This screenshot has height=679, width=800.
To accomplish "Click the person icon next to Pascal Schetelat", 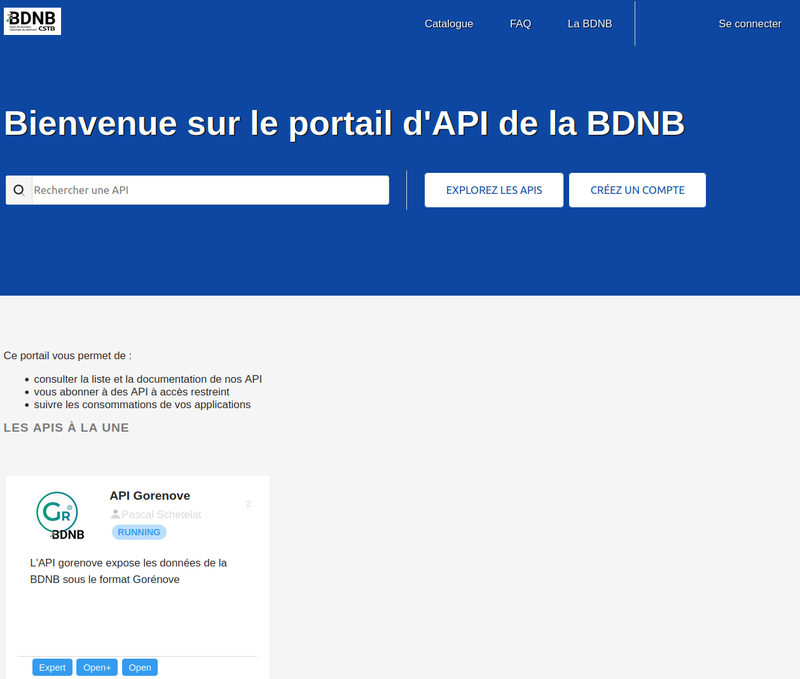I will click(x=115, y=514).
